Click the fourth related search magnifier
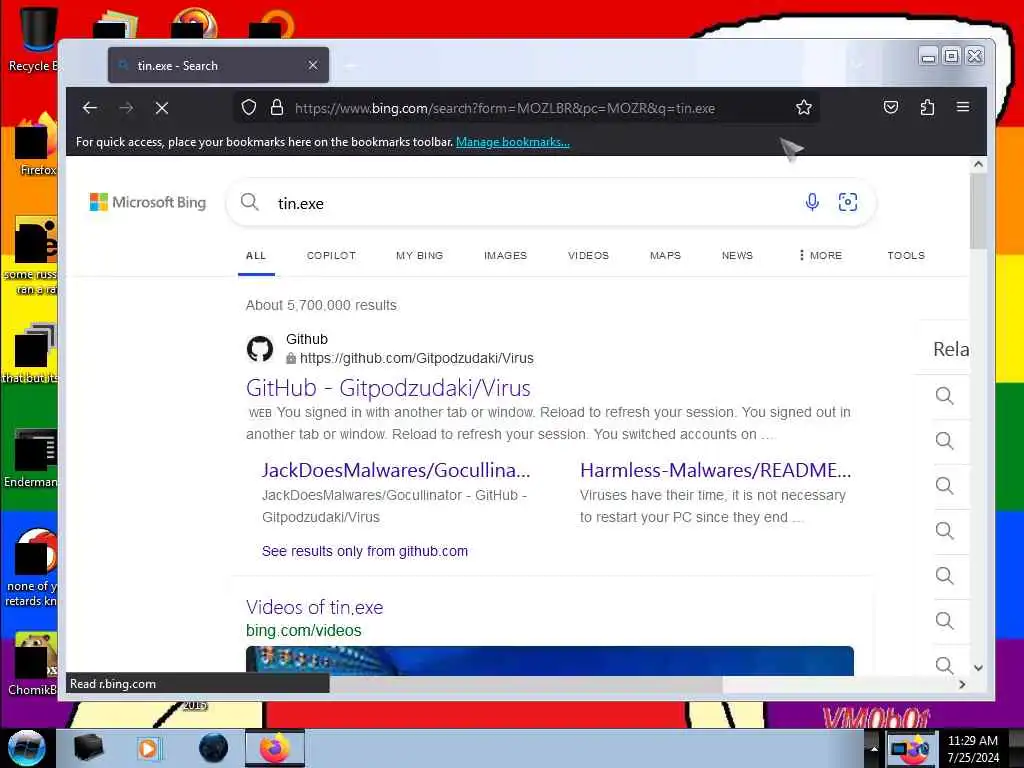Image resolution: width=1024 pixels, height=768 pixels. coord(944,531)
